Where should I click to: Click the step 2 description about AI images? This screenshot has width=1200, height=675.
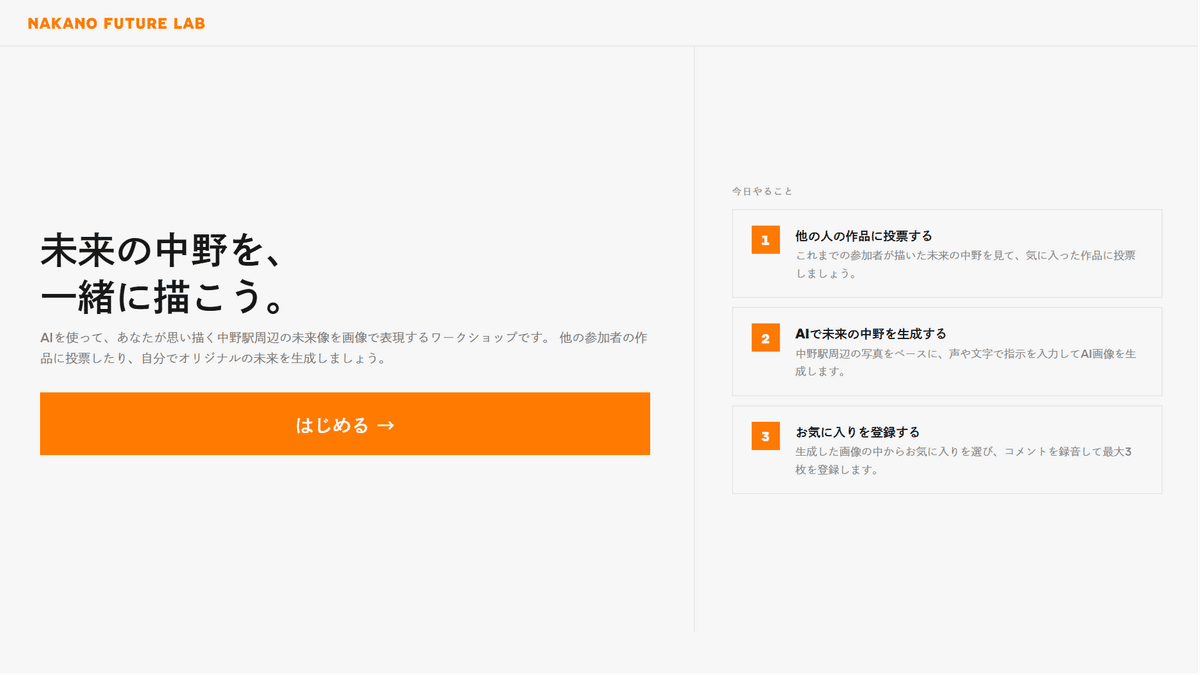(965, 362)
